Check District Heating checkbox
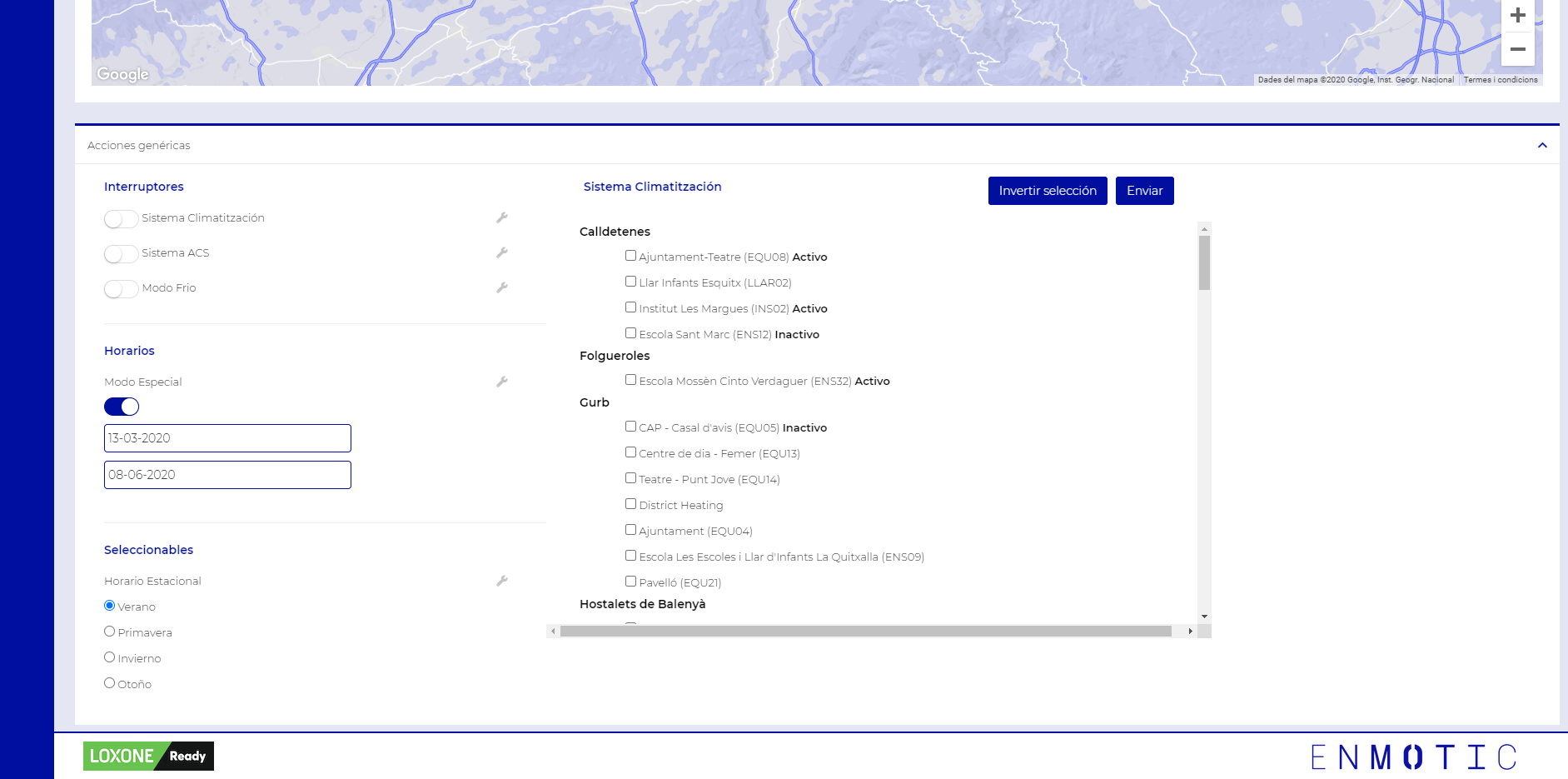1568x779 pixels. (630, 504)
